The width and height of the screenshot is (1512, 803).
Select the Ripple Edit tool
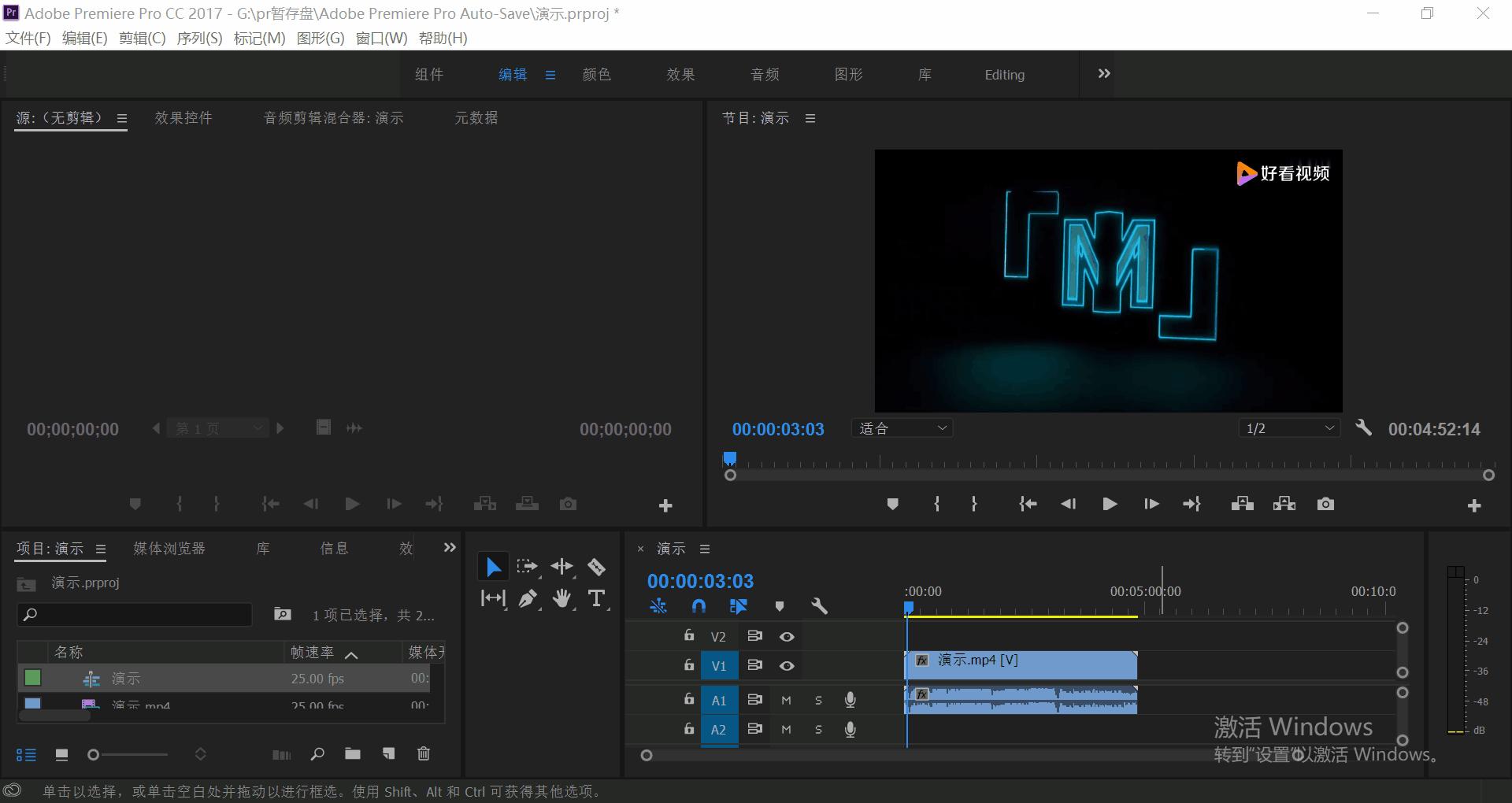(561, 567)
